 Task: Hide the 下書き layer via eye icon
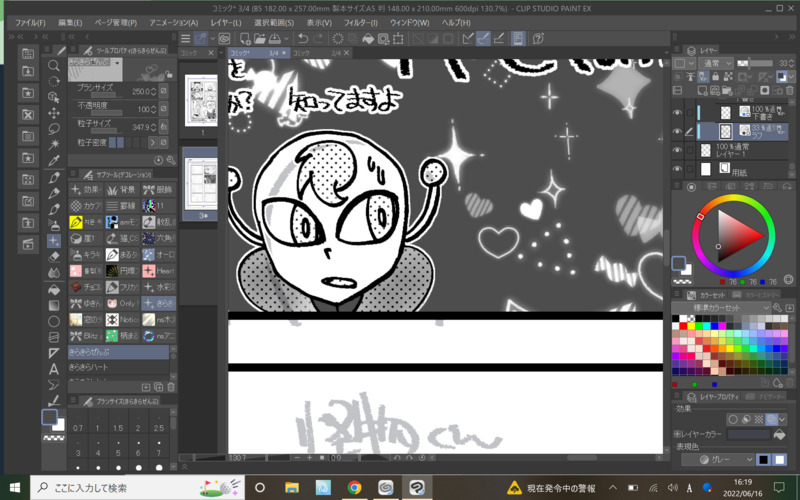[x=677, y=112]
